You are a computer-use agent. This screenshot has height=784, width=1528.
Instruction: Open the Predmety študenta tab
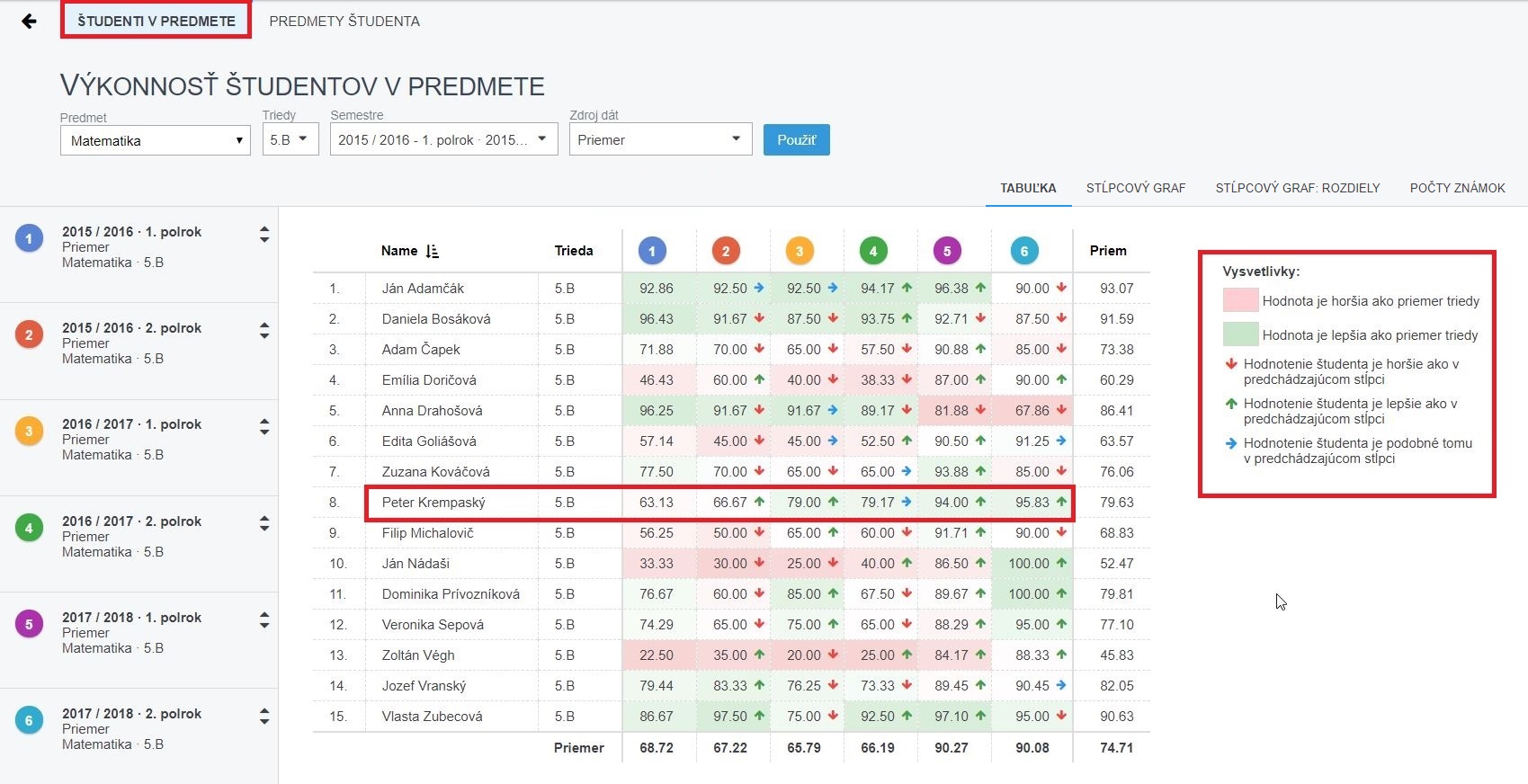pos(344,21)
